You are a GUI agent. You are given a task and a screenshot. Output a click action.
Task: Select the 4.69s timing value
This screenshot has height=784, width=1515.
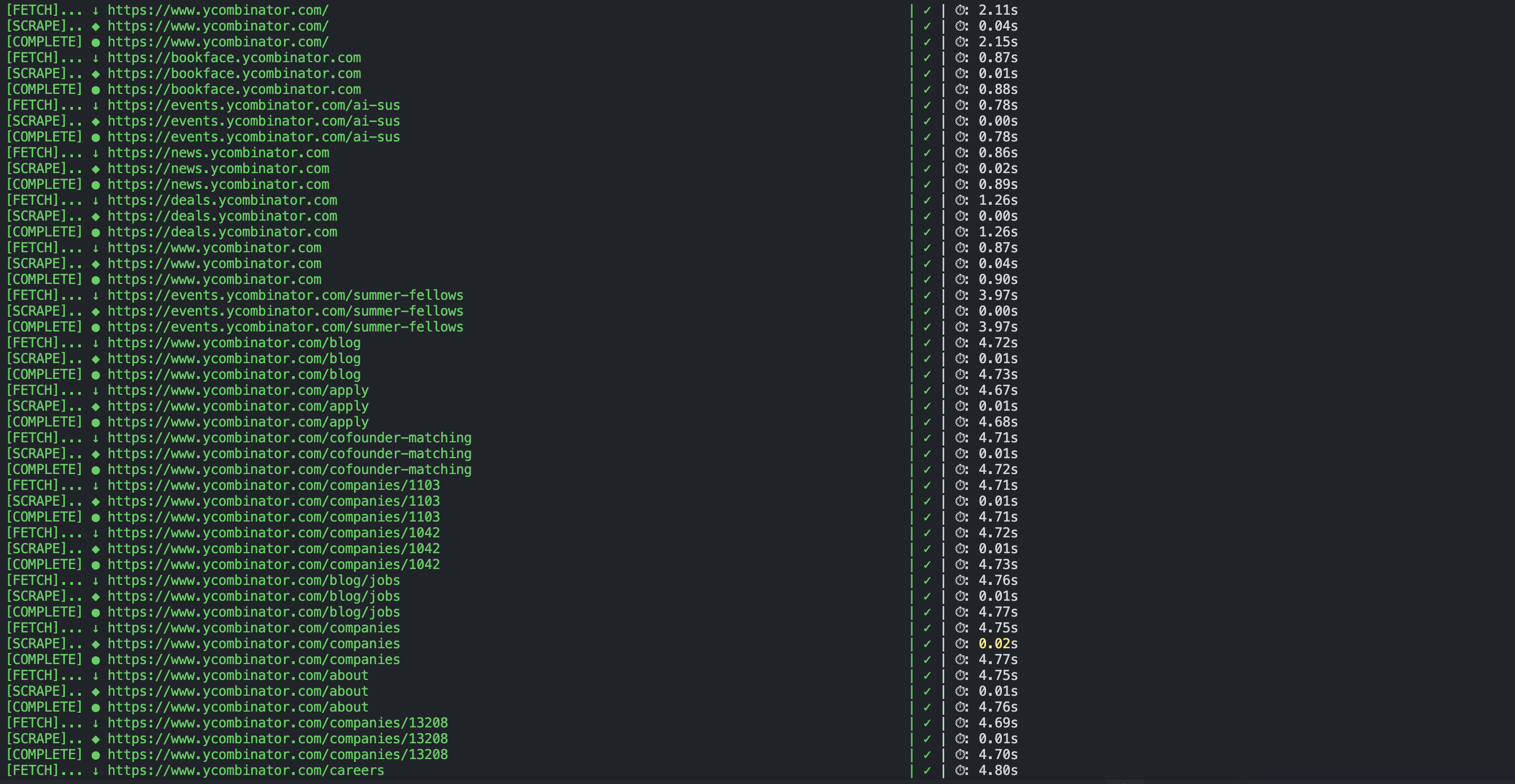click(998, 723)
